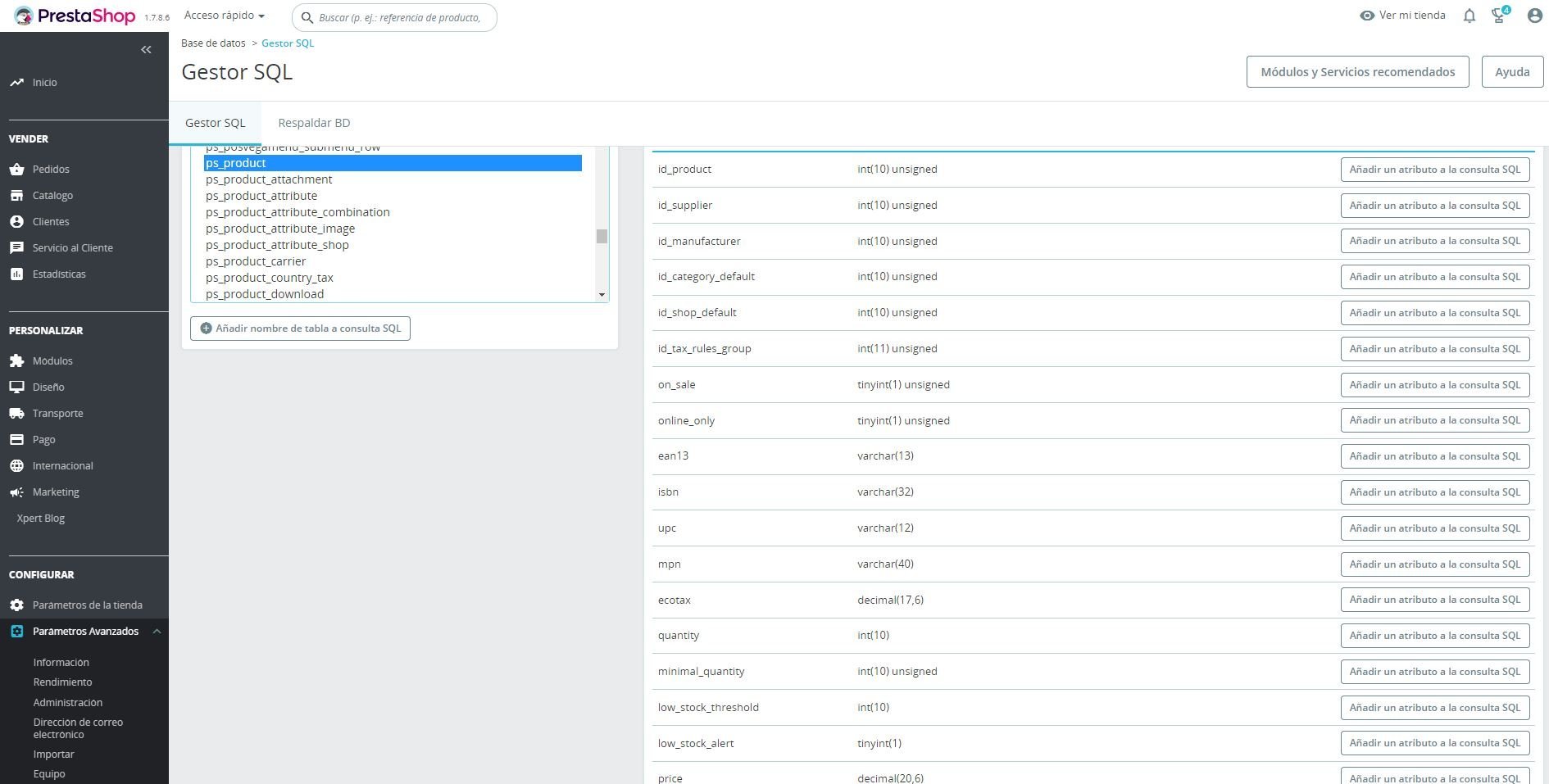Image resolution: width=1549 pixels, height=784 pixels.
Task: Open the Importar submenu item
Action: click(53, 755)
